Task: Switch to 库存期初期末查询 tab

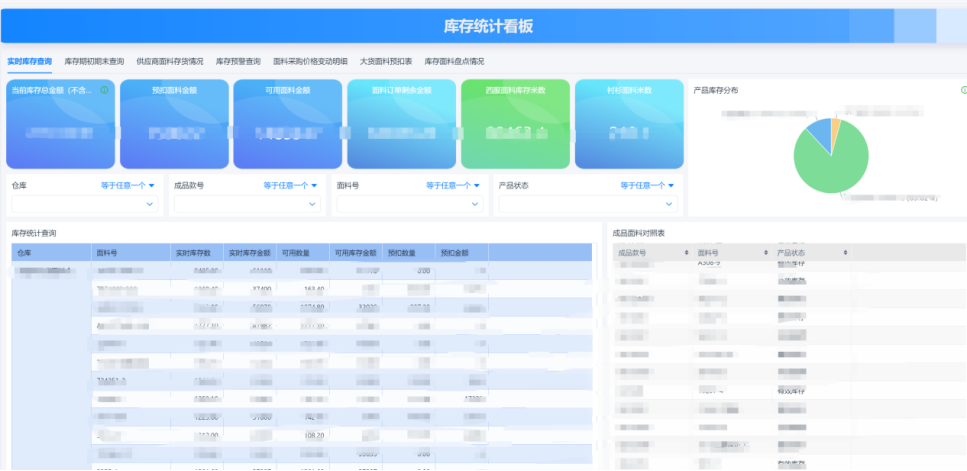Action: coord(94,61)
